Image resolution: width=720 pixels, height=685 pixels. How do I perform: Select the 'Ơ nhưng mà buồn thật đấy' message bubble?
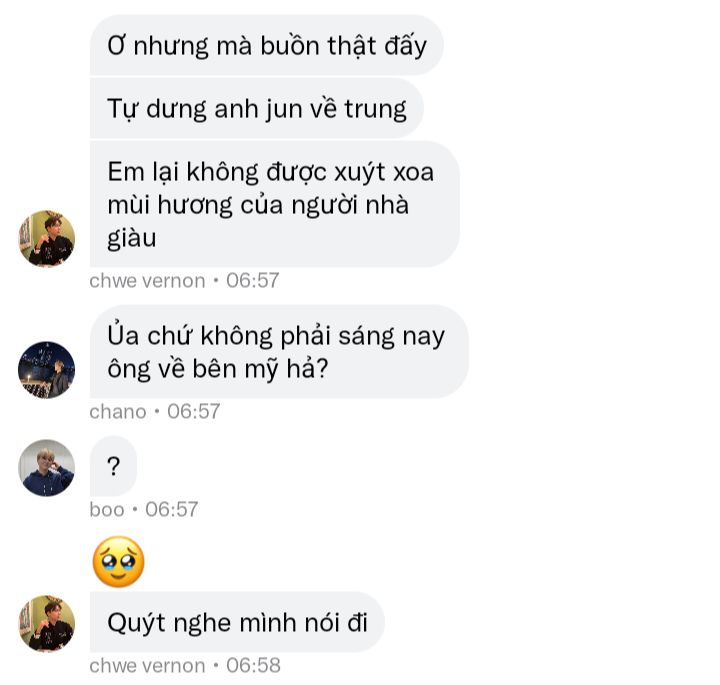coord(266,45)
